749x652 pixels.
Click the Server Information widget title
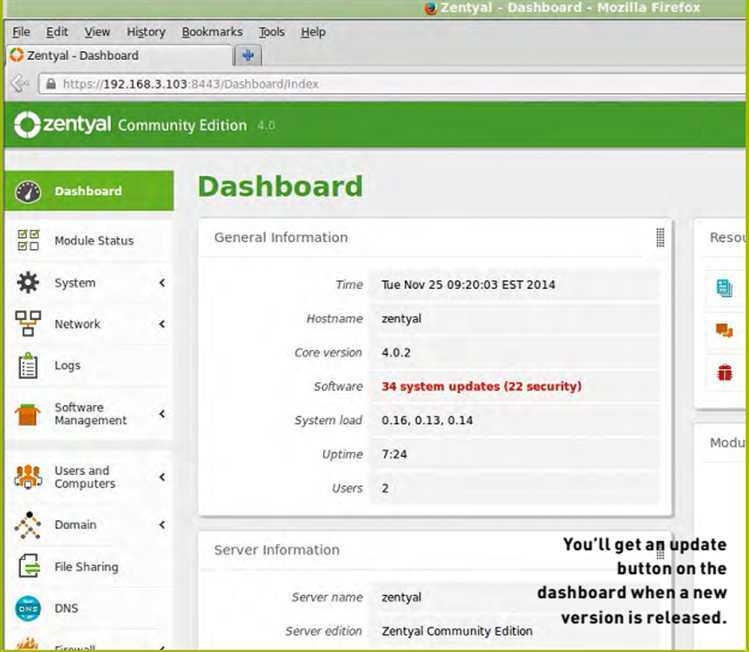point(277,550)
